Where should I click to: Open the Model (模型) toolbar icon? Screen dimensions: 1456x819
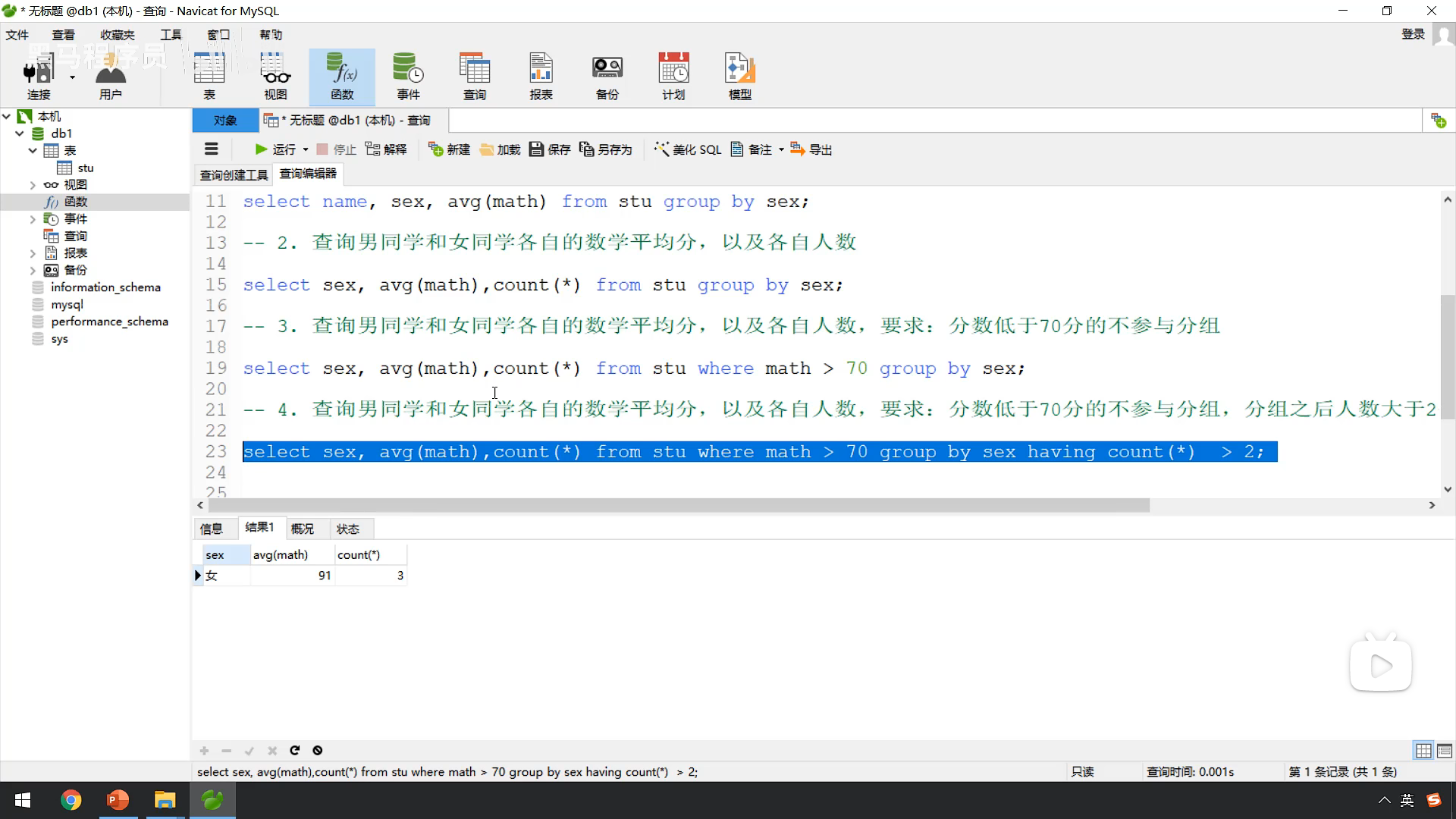739,77
